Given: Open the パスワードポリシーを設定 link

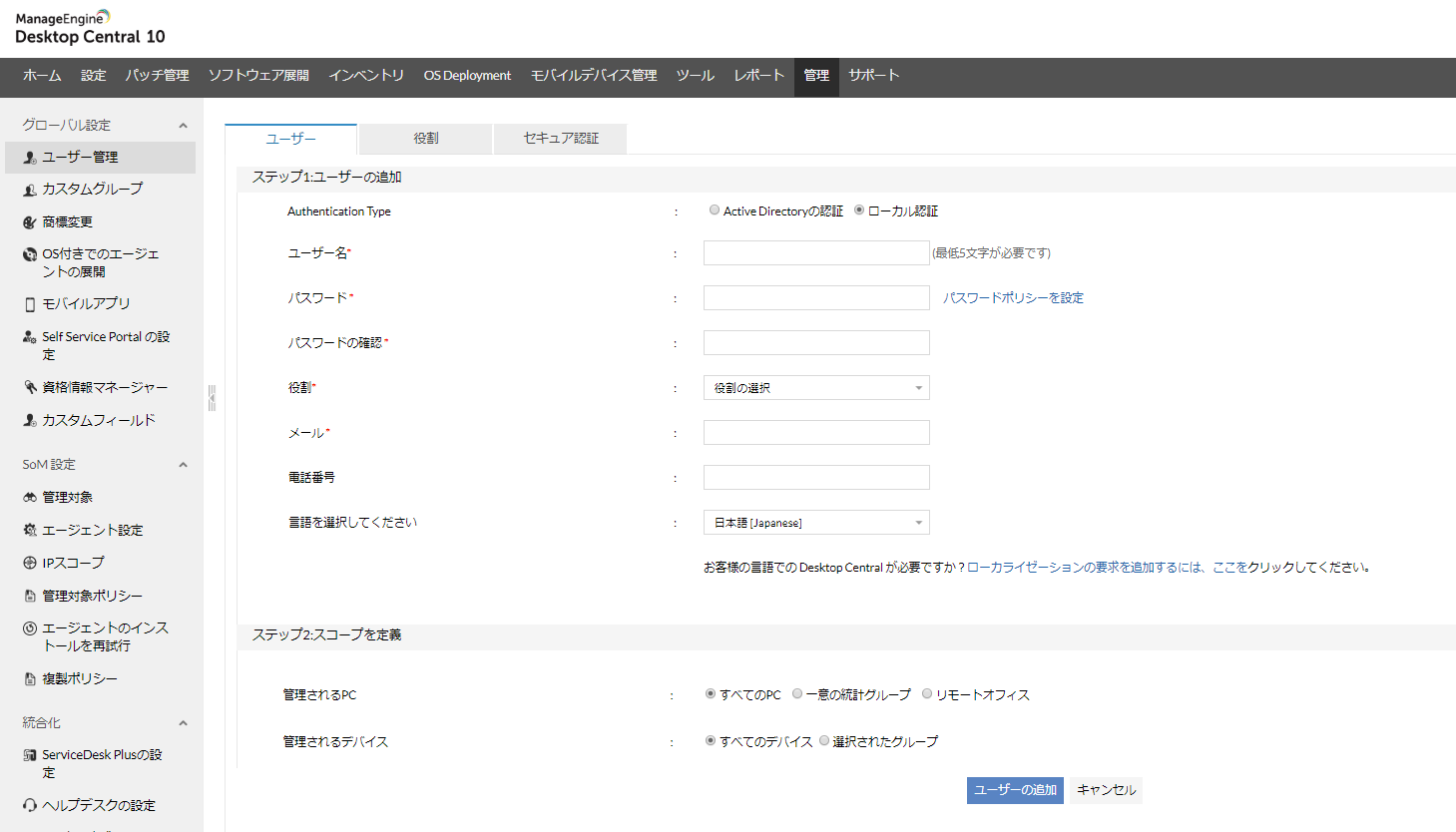Looking at the screenshot, I should (x=1013, y=298).
